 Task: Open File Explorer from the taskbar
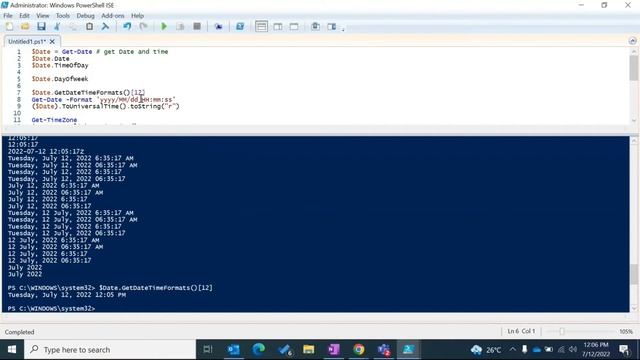[309, 349]
